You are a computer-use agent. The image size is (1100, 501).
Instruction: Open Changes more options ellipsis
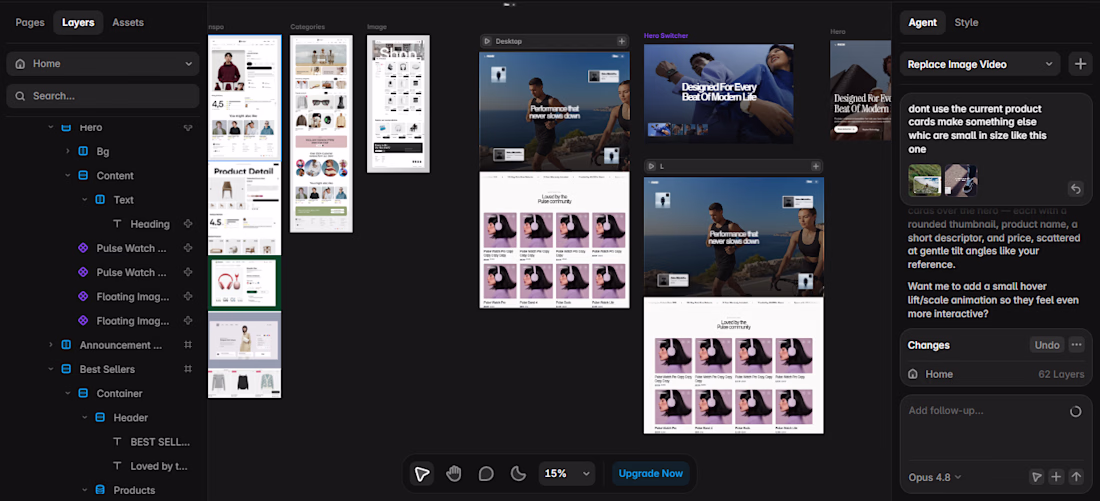click(1076, 345)
